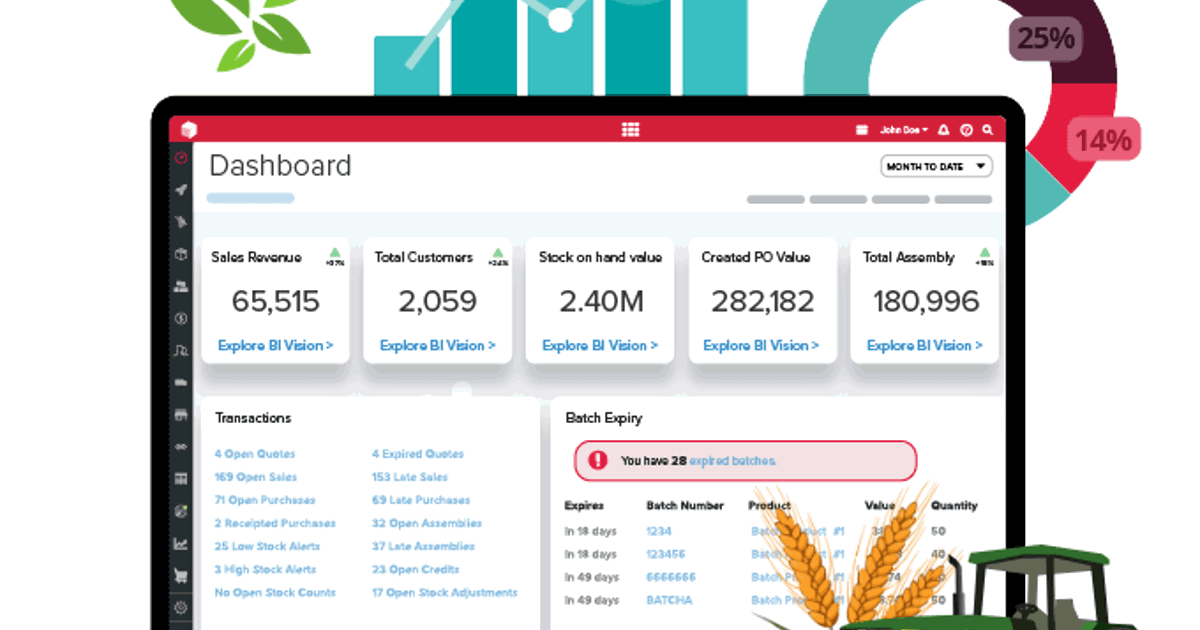Screen dimensions: 1200x630
Task: Click the Expires column header
Action: coord(584,506)
